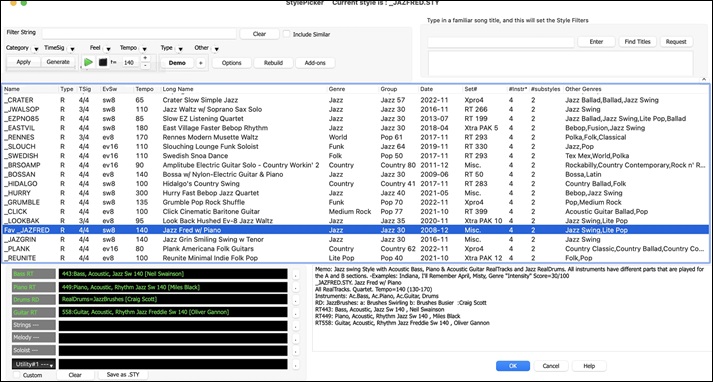Sort by the Group column header
Screen dimensions: 713x382
click(x=399, y=89)
